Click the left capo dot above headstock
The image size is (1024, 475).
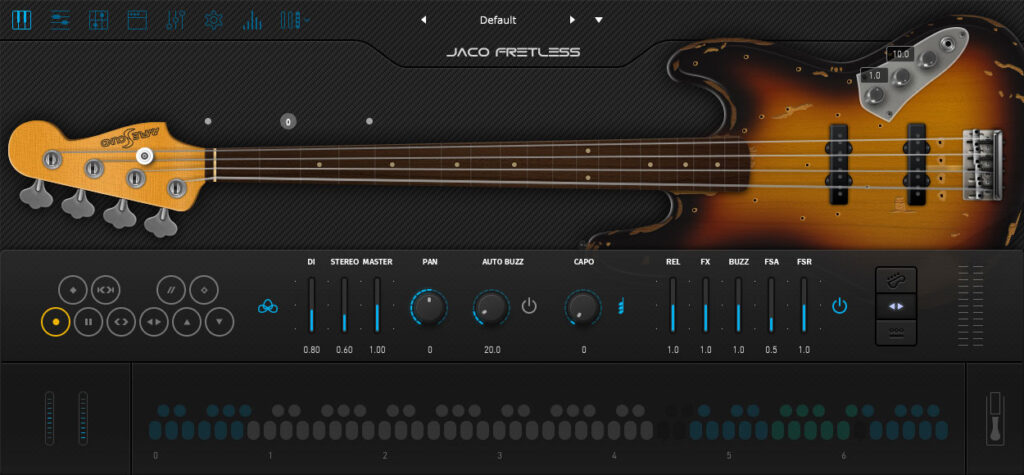208,121
